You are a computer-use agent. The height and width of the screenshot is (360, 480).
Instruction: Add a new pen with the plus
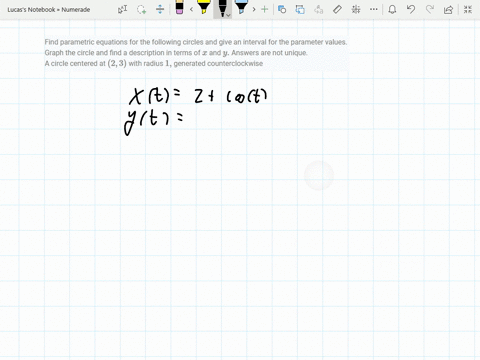point(265,9)
